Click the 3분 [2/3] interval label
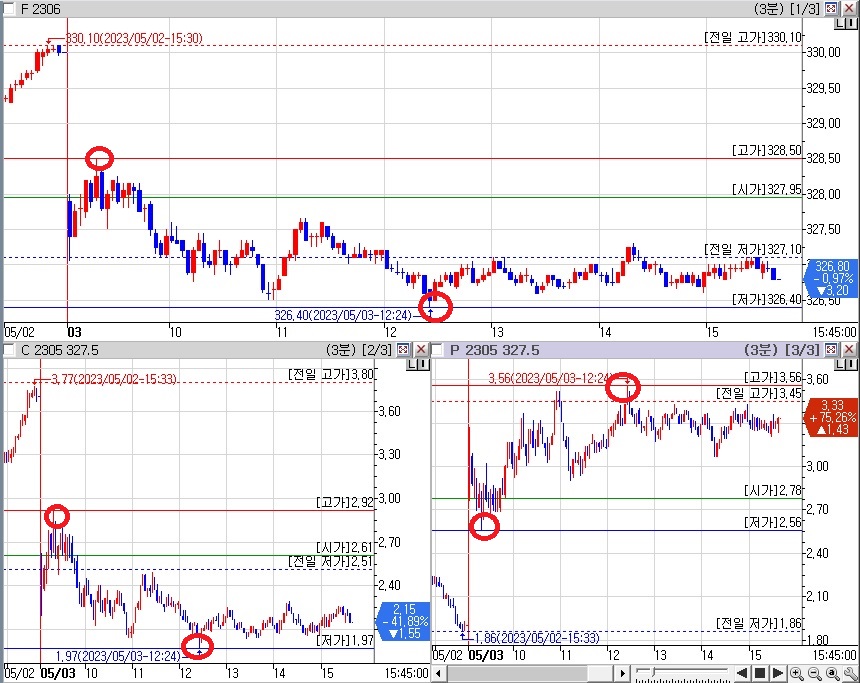Screen dimensions: 860x683 359,350
